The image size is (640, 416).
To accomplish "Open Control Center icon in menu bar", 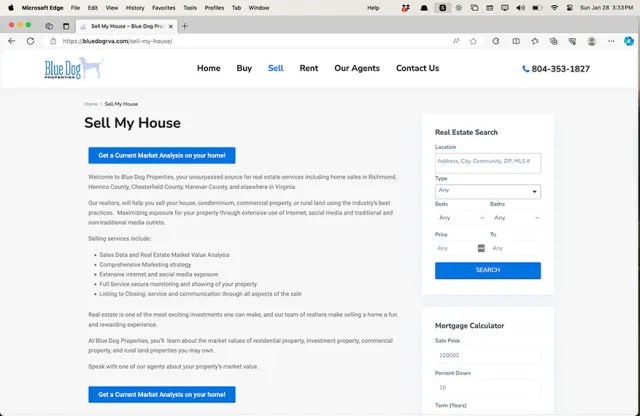I will coord(570,8).
